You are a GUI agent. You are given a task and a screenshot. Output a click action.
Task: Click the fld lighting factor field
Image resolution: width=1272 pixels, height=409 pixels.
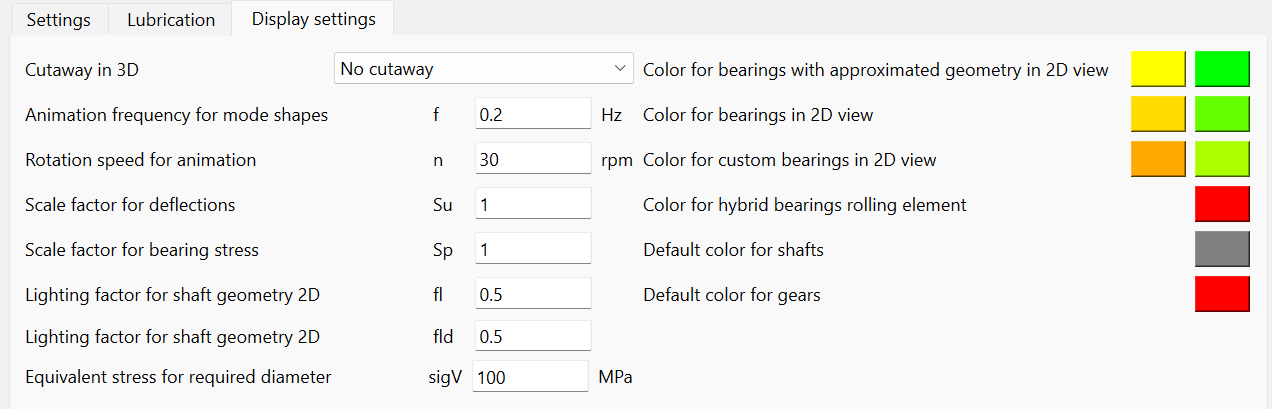[x=532, y=337]
